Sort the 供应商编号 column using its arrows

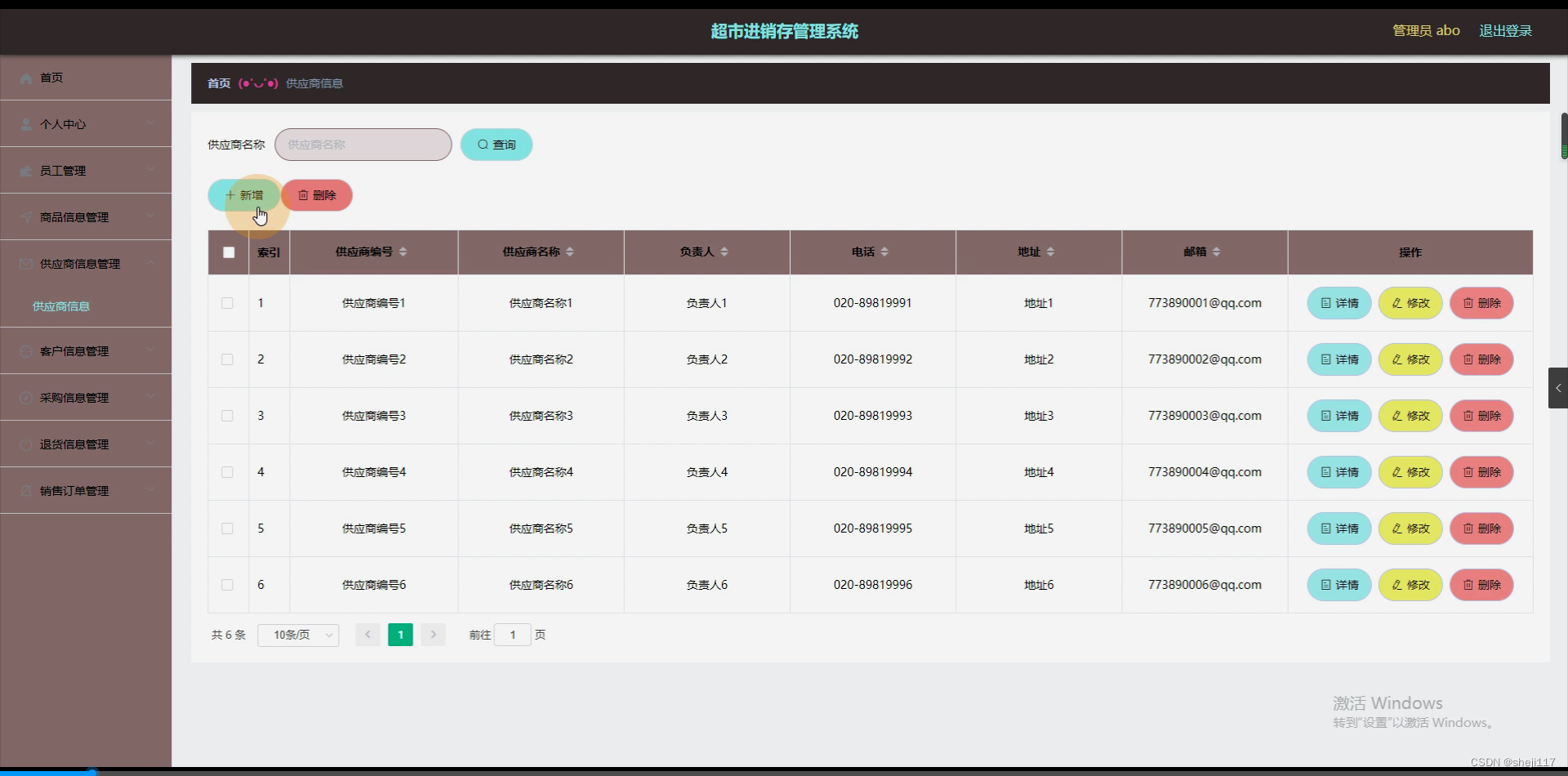(x=403, y=252)
